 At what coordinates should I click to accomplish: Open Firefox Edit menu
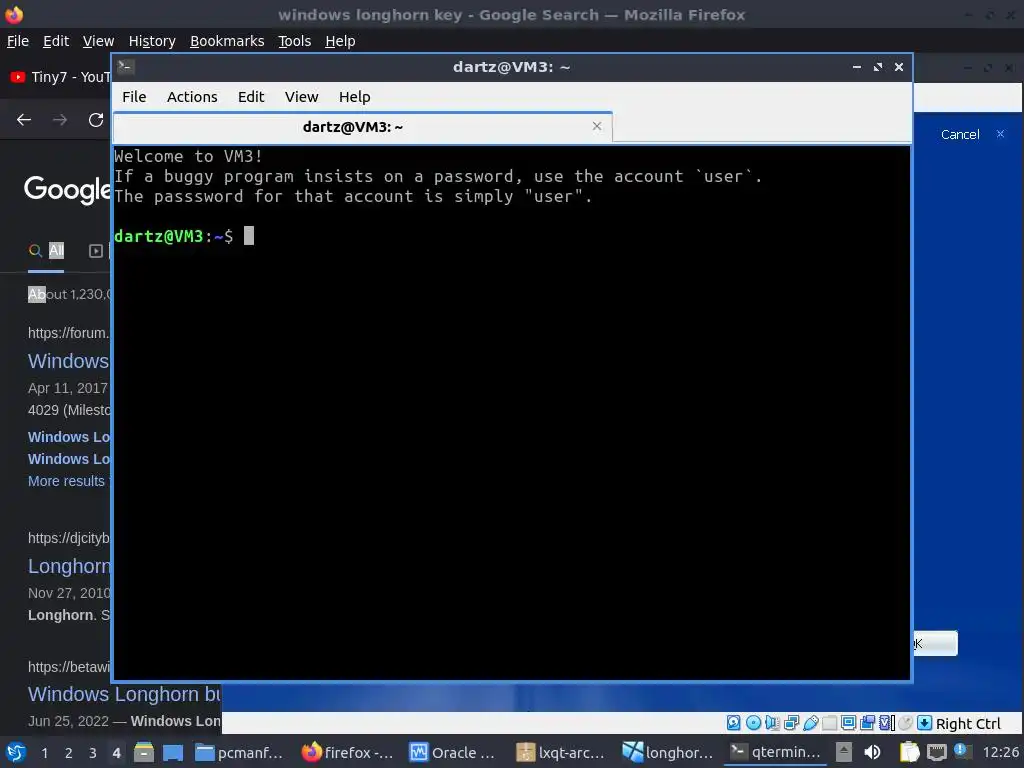pos(56,41)
